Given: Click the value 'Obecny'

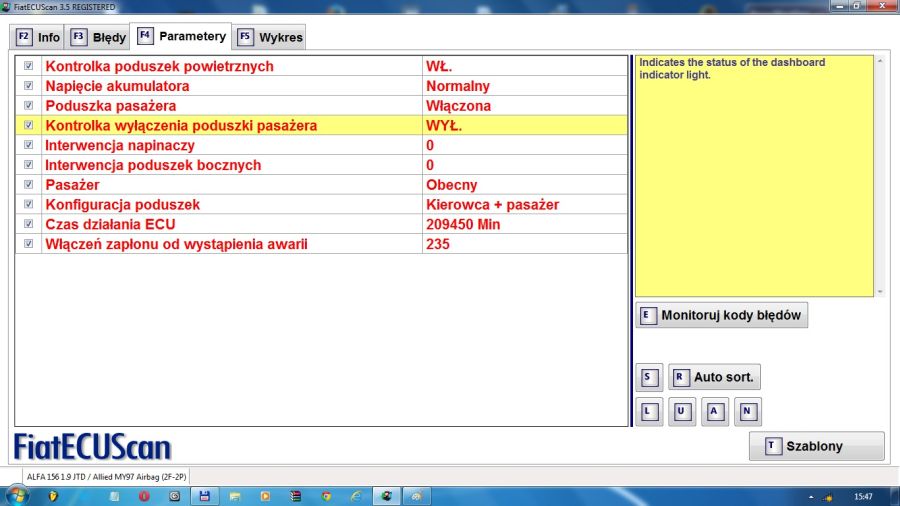Looking at the screenshot, I should (452, 185).
